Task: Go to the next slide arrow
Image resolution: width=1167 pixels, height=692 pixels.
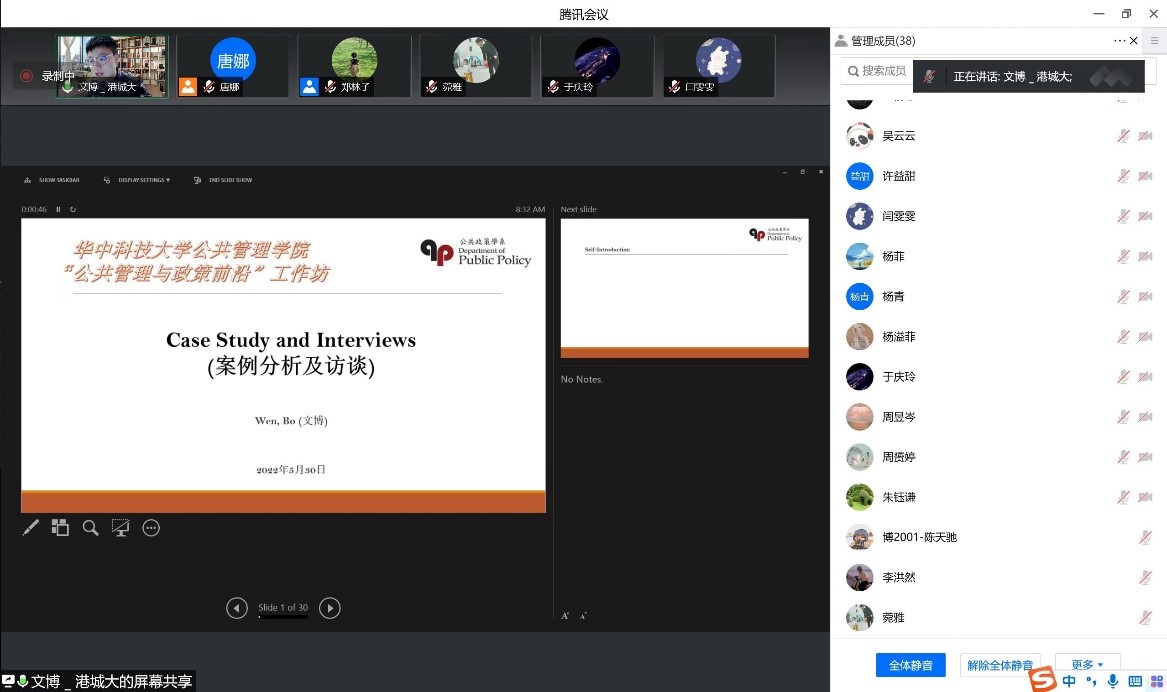Action: [x=329, y=608]
